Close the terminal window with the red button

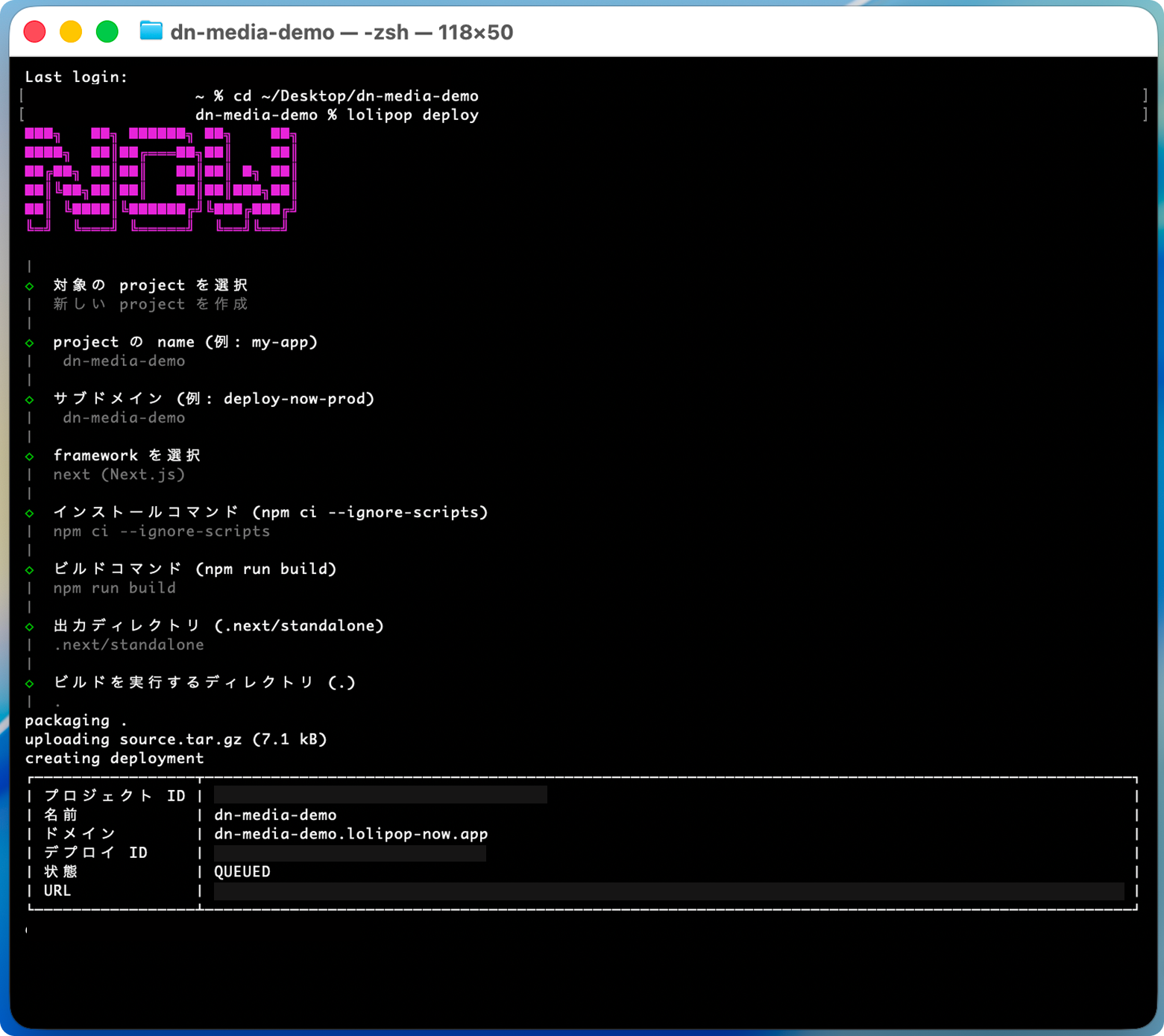[x=35, y=31]
